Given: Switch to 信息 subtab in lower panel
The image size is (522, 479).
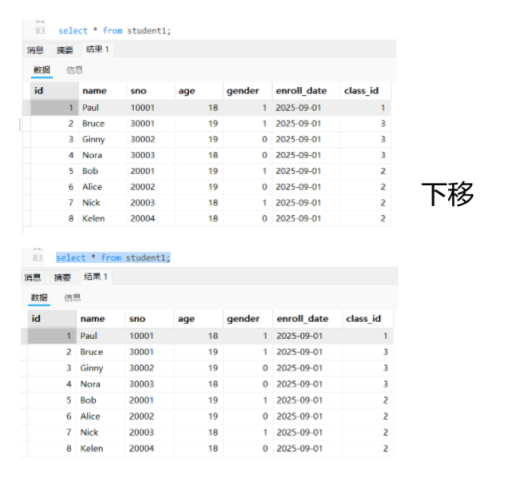Looking at the screenshot, I should click(x=72, y=297).
